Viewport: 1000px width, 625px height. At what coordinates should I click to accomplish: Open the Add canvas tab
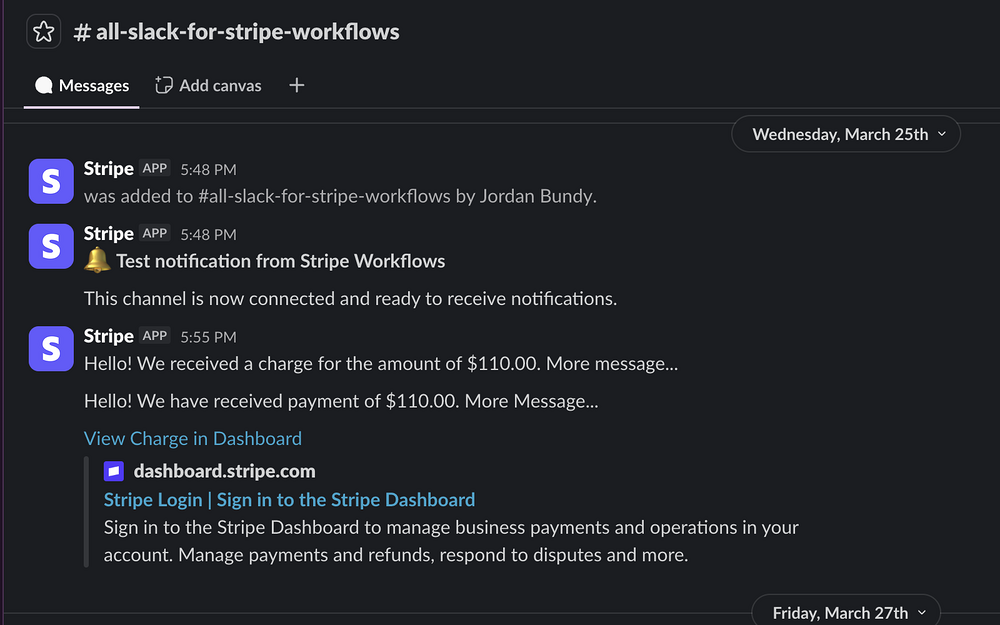[x=208, y=85]
